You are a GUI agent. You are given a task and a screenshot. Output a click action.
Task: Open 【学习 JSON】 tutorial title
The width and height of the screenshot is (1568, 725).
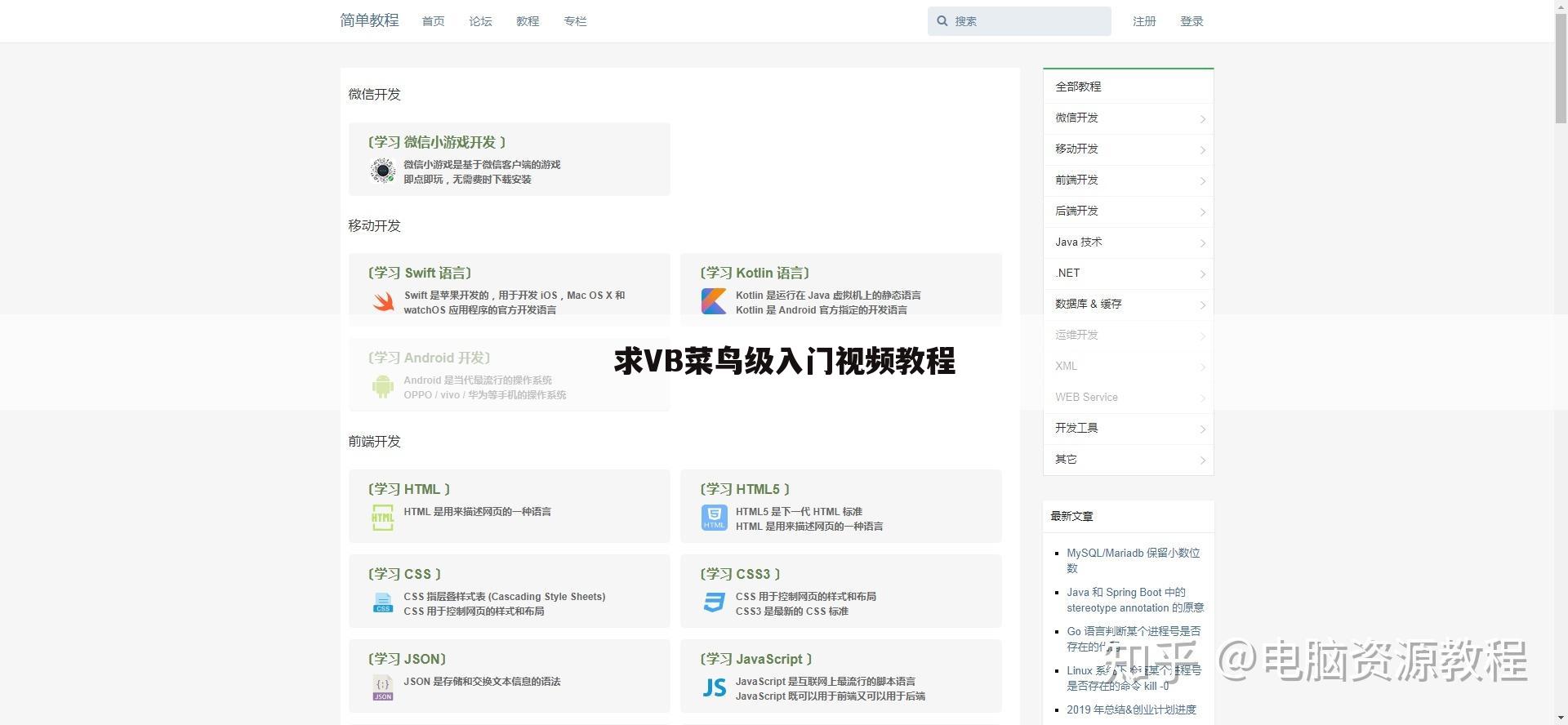(407, 659)
